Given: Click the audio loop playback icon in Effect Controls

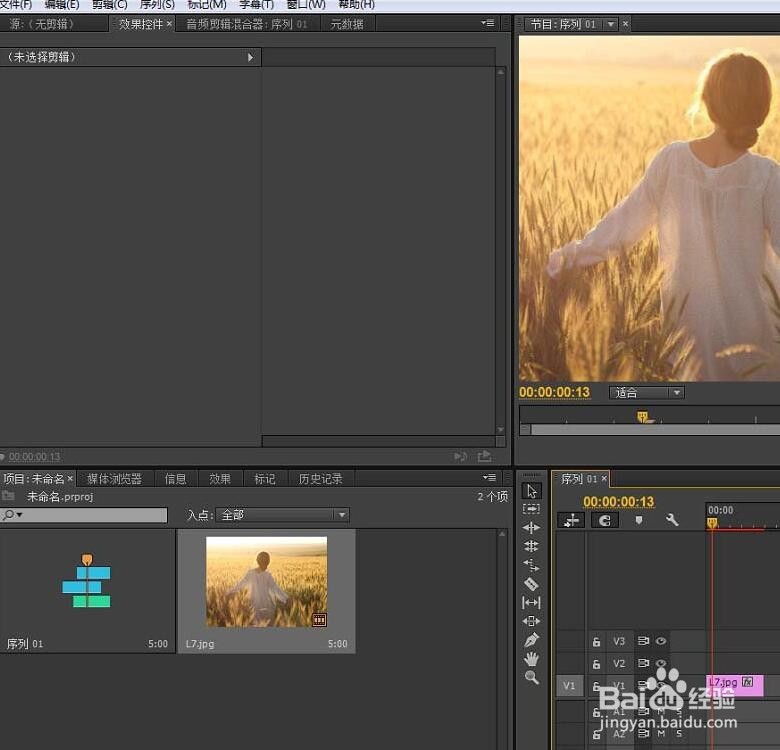Looking at the screenshot, I should pyautogui.click(x=461, y=456).
